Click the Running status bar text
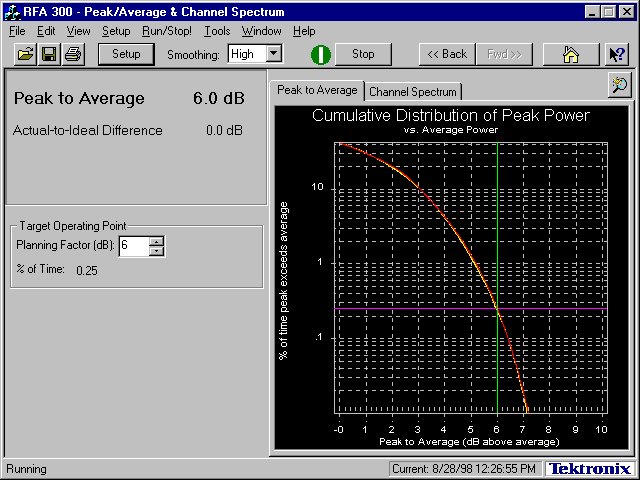The image size is (640, 480). 27,469
